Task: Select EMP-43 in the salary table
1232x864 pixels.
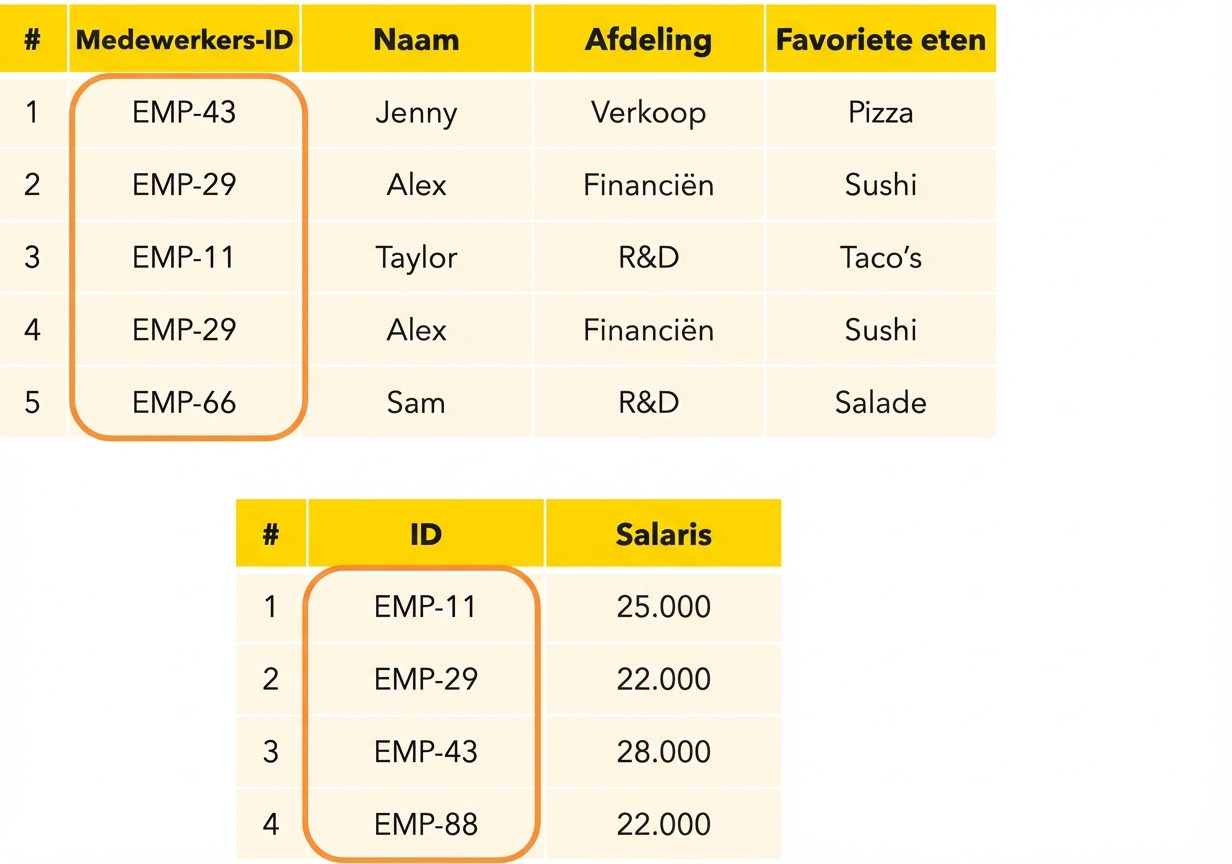Action: click(426, 752)
